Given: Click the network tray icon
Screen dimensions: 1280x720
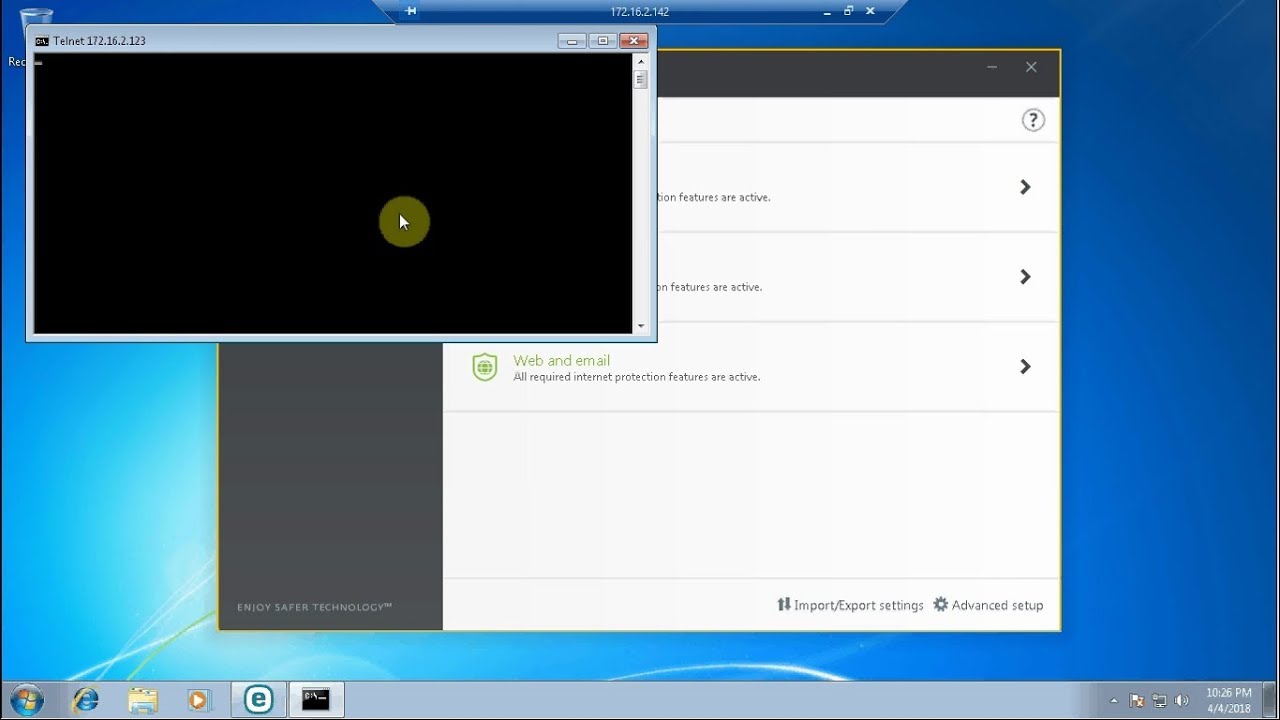Looking at the screenshot, I should (x=1159, y=701).
